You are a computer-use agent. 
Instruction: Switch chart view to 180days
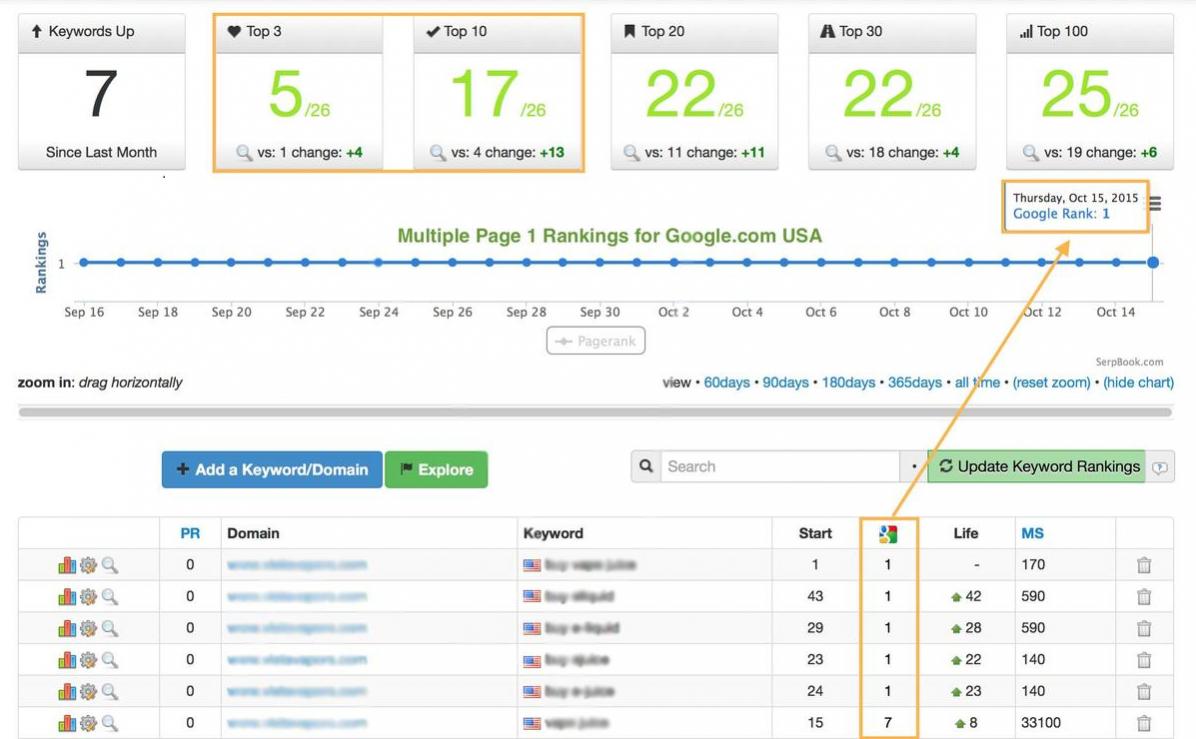click(848, 383)
